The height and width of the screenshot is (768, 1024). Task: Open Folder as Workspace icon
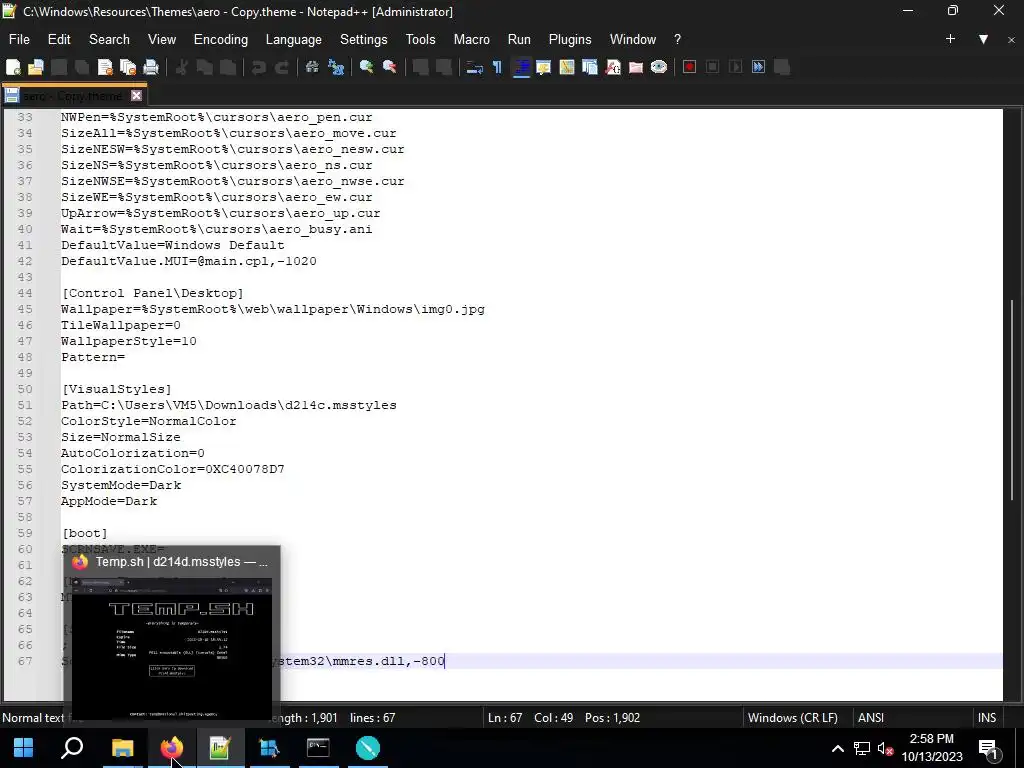pyautogui.click(x=635, y=67)
